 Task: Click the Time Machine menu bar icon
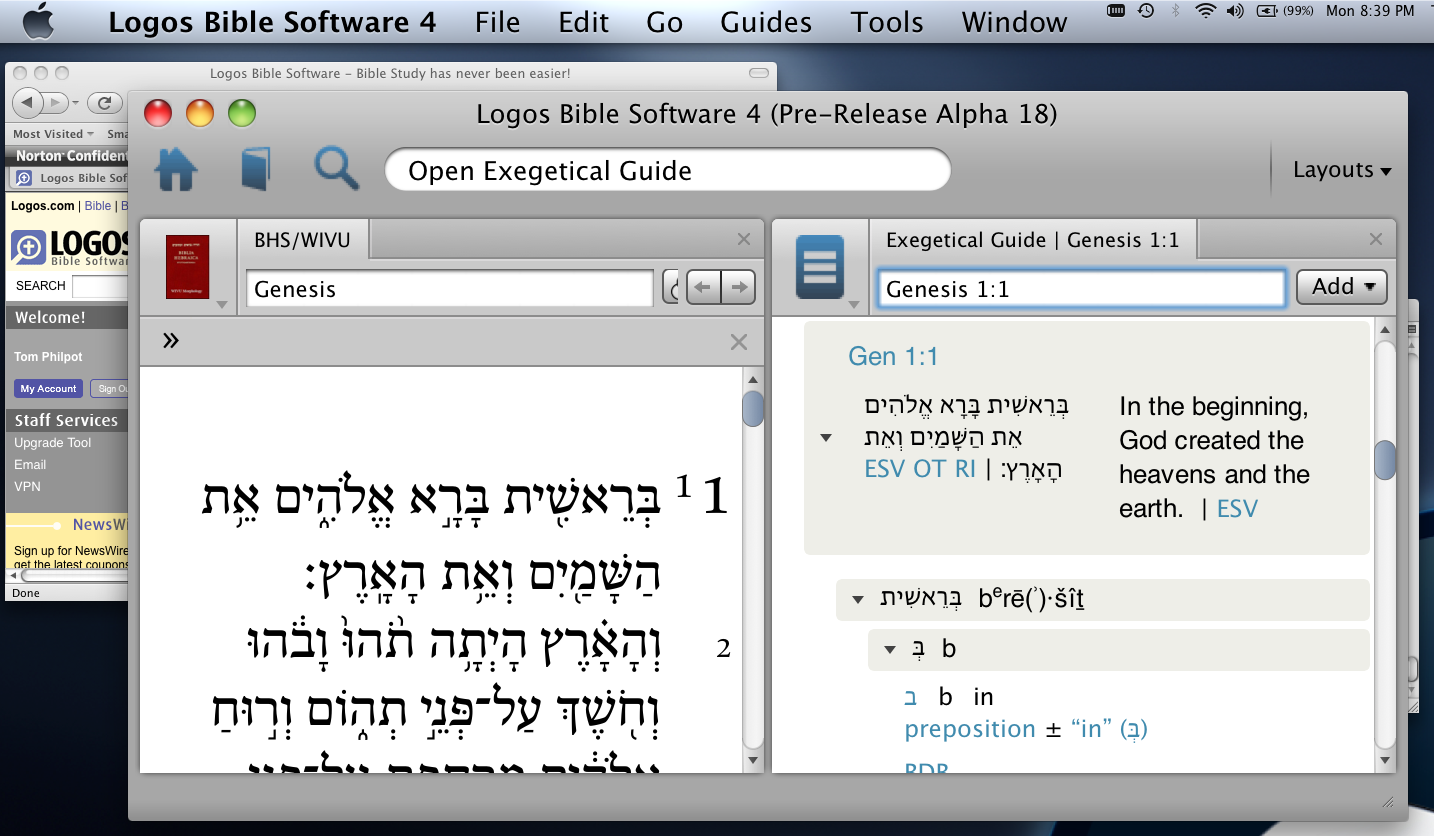[x=1146, y=11]
